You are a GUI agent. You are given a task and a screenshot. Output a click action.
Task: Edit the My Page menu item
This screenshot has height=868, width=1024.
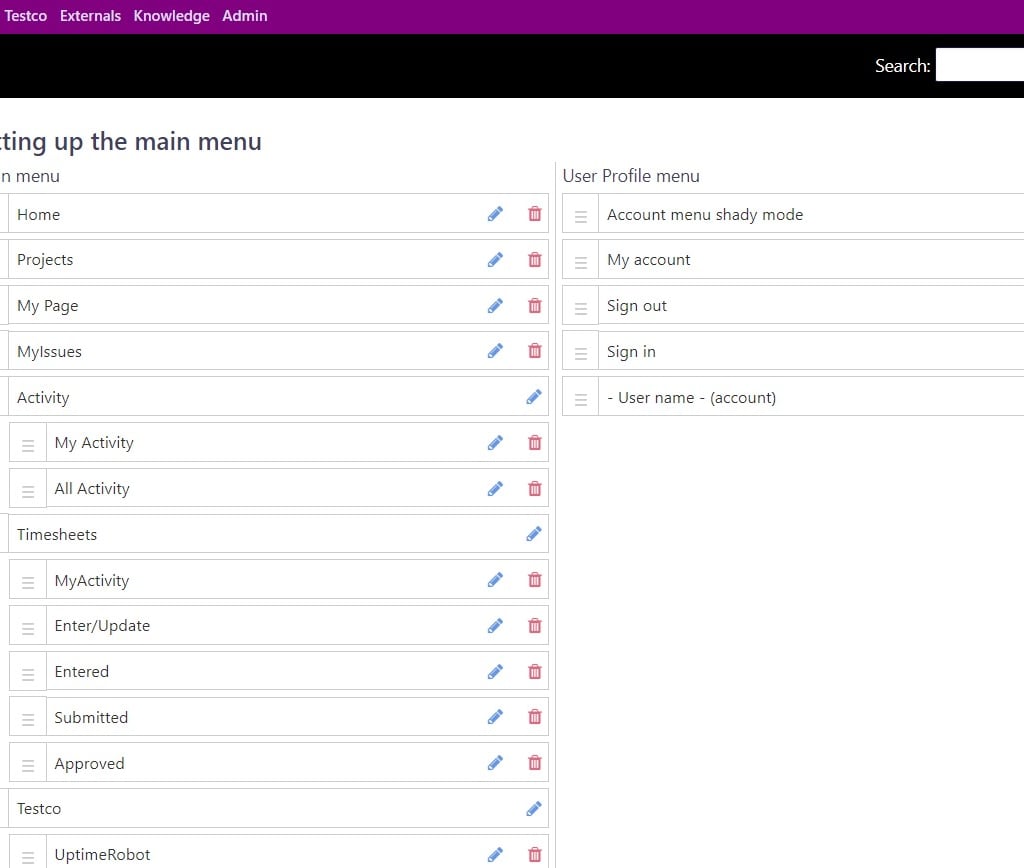click(495, 305)
